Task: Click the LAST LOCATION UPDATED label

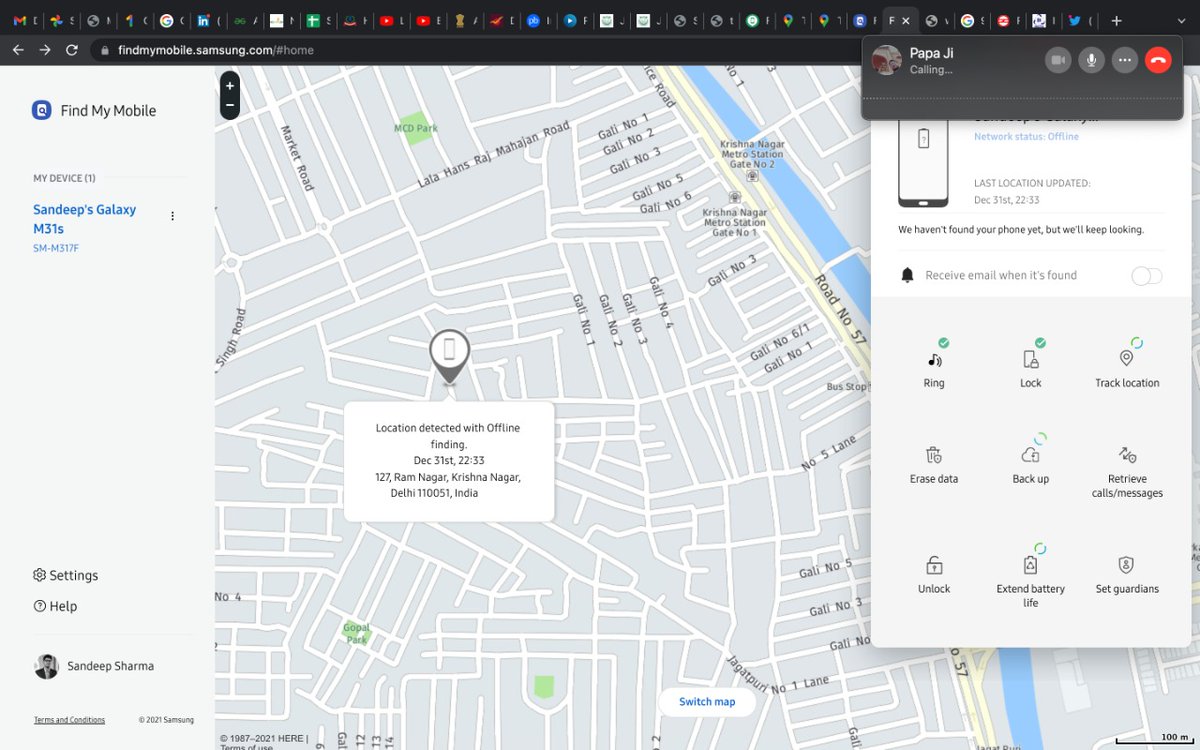Action: pos(1032,184)
